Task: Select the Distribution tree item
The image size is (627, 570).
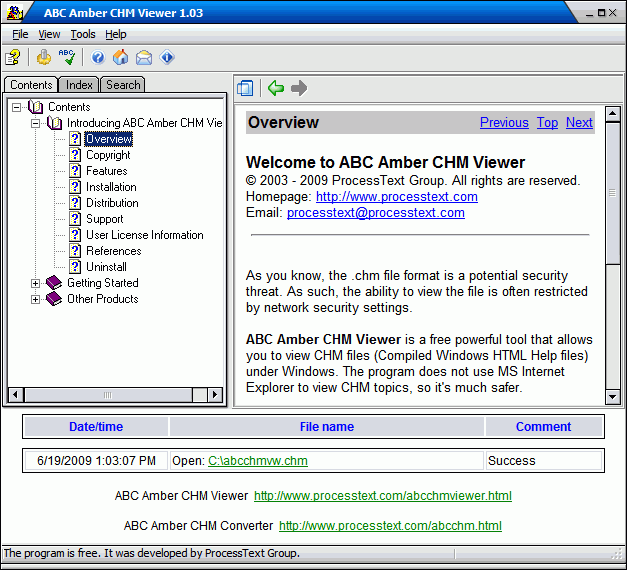Action: (x=112, y=203)
